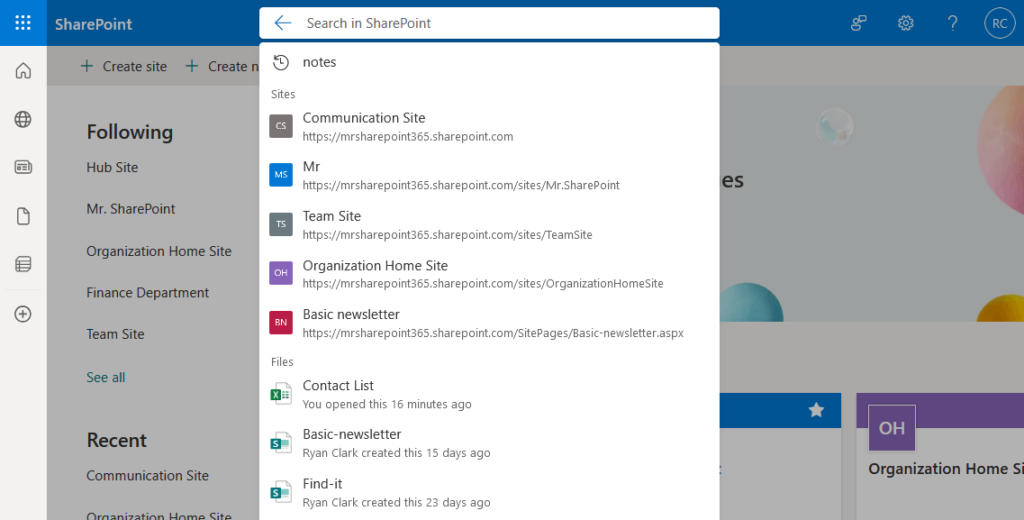This screenshot has height=520, width=1024.
Task: Open Mr. SharePoint under Following
Action: (x=131, y=209)
